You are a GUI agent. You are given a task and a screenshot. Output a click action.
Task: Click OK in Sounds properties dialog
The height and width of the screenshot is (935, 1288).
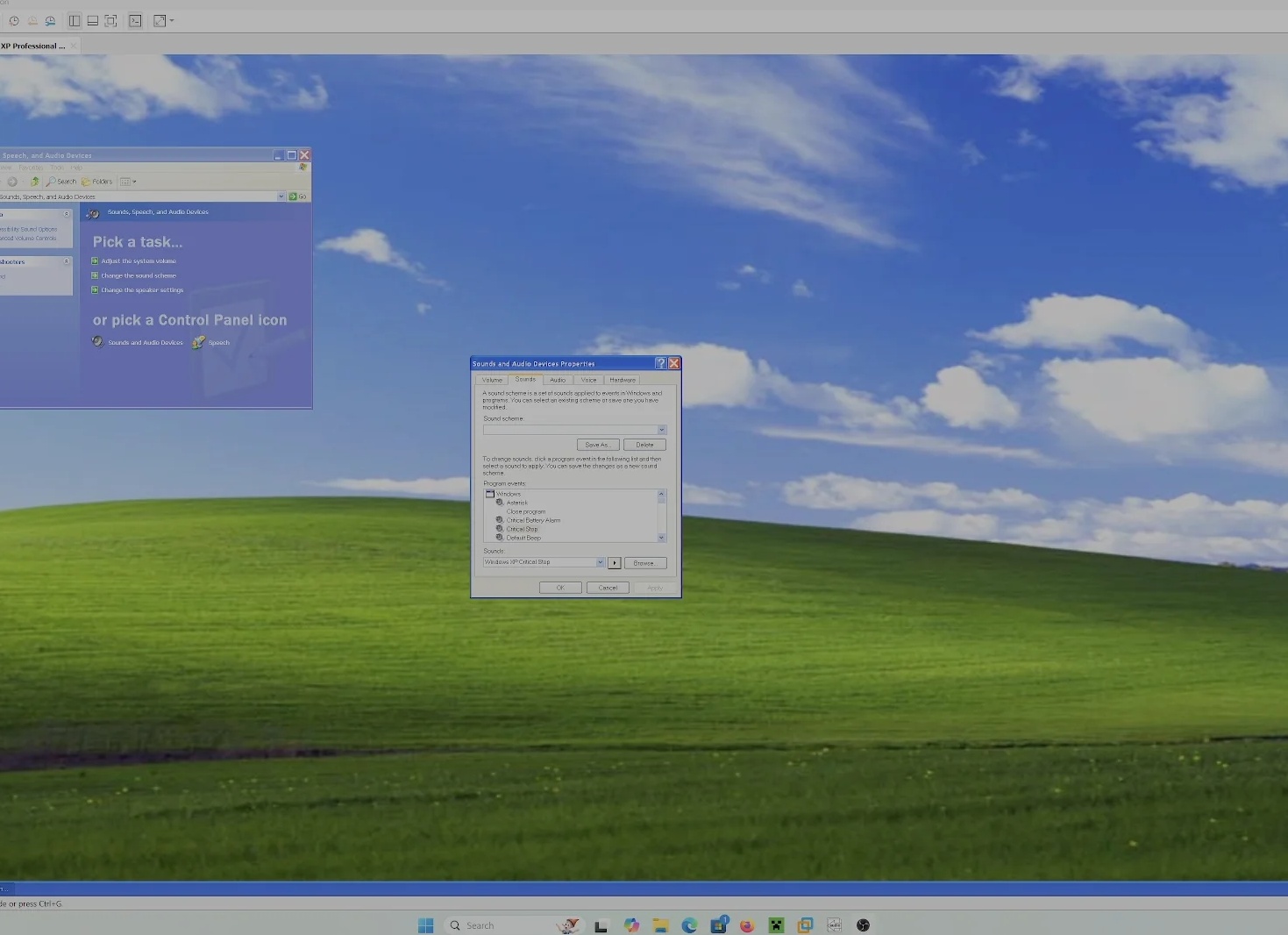[560, 588]
